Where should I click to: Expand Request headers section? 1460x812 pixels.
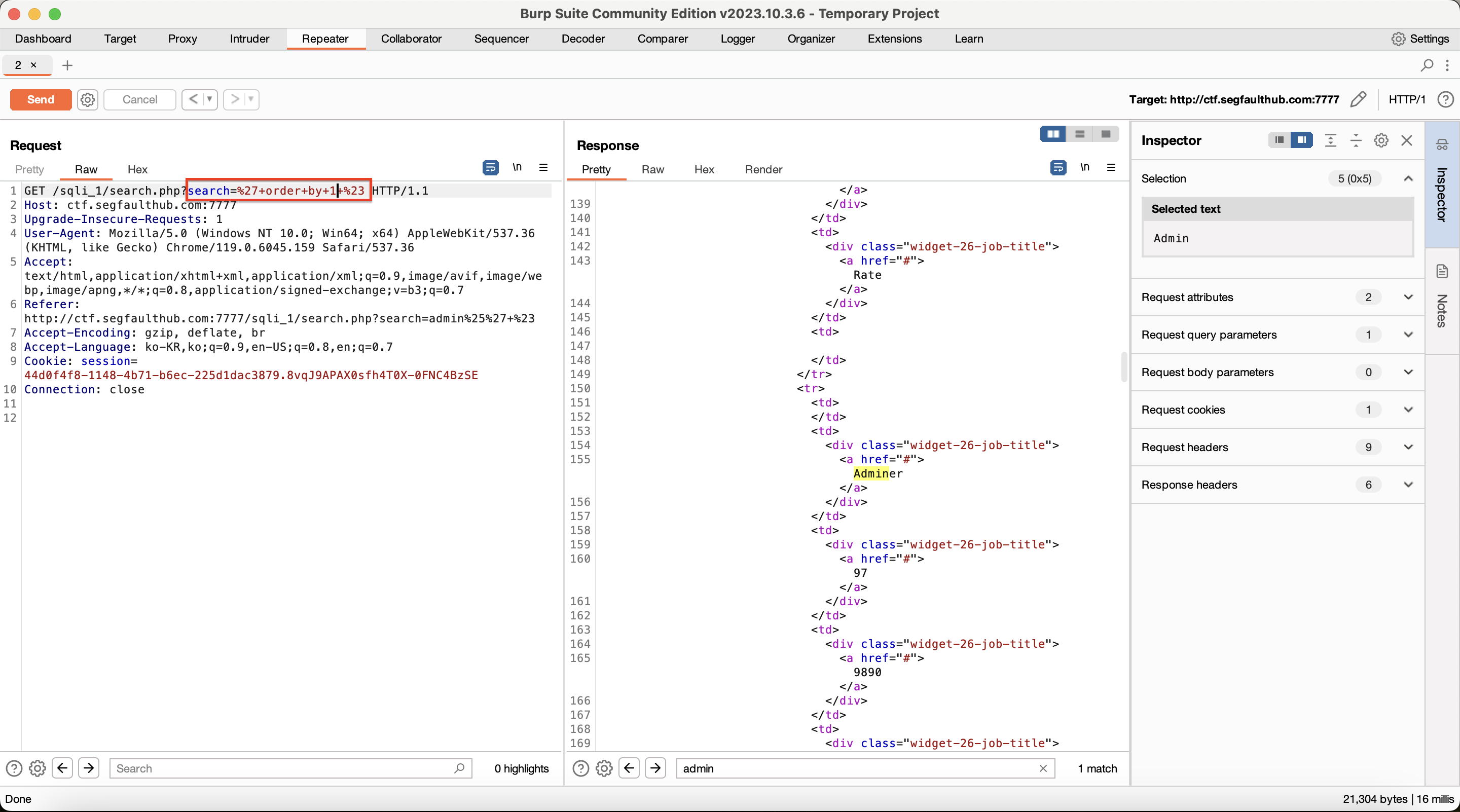pyautogui.click(x=1408, y=447)
